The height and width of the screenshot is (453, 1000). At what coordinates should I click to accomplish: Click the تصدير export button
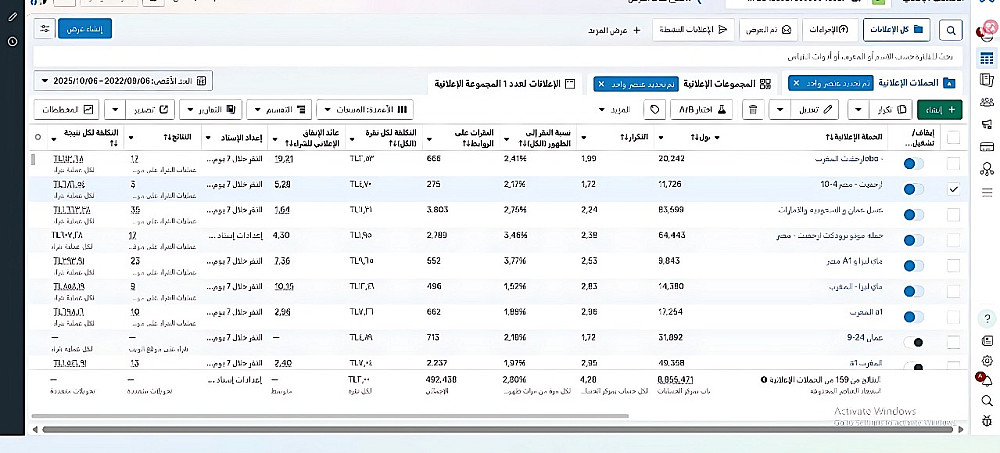150,109
